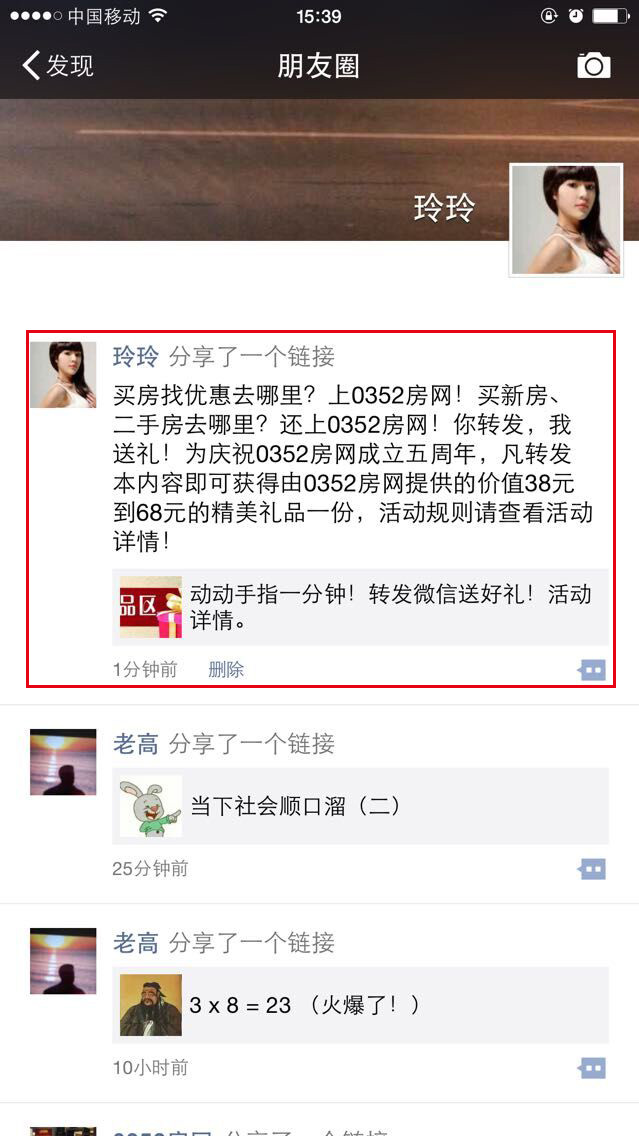Tap 删除 to delete 玲玲's post

226,670
